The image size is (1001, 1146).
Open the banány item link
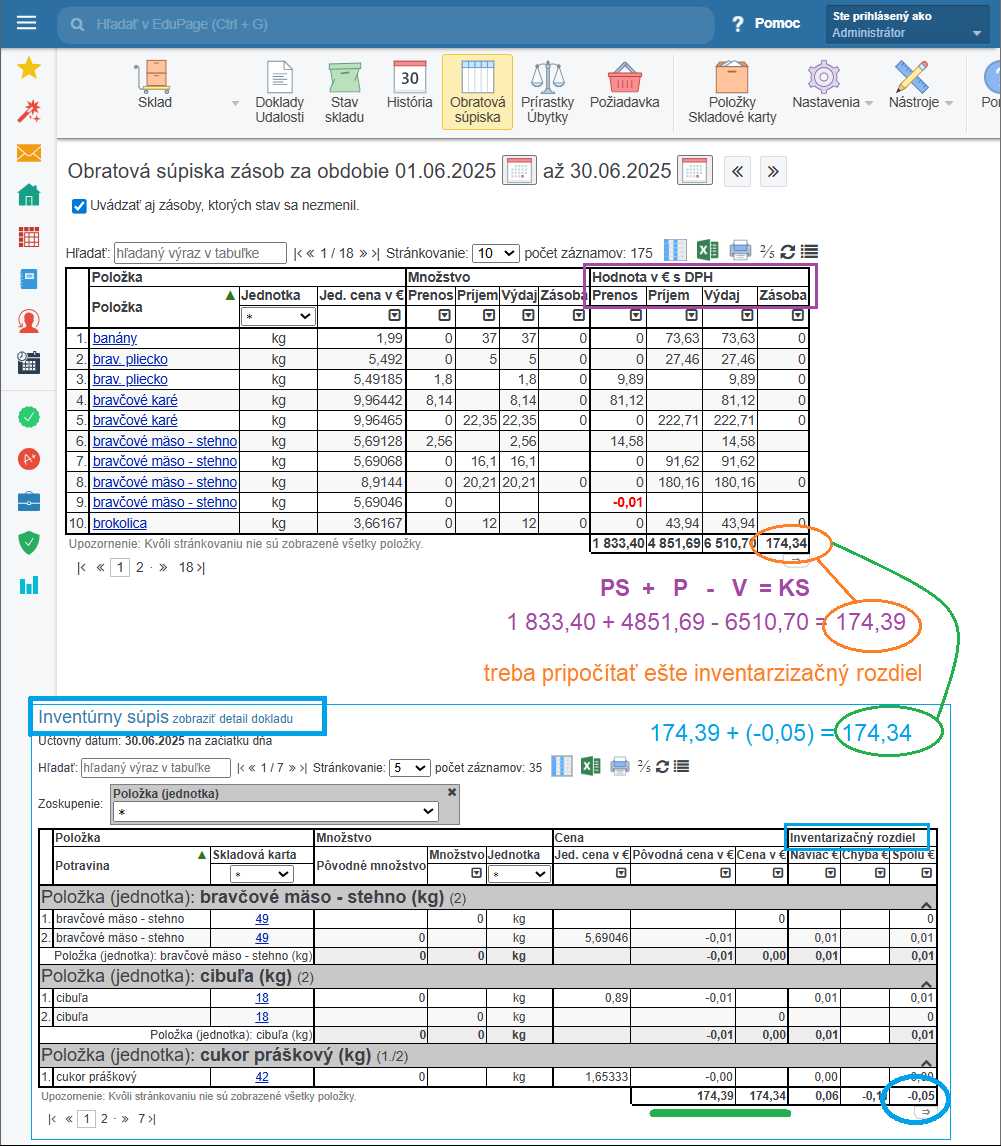click(x=115, y=338)
